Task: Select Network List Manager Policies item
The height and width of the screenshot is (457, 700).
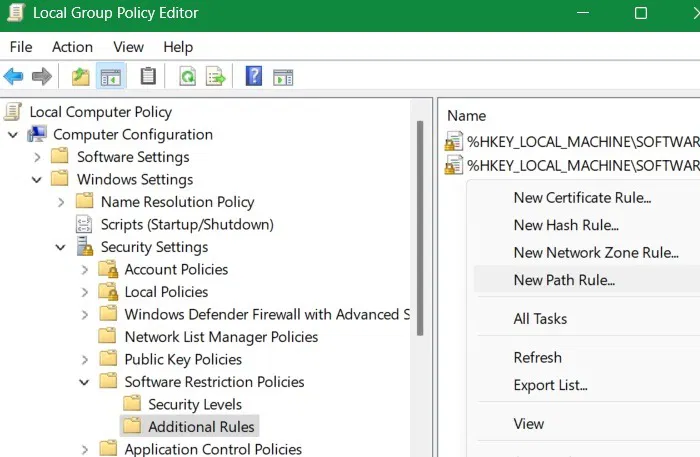Action: (221, 337)
